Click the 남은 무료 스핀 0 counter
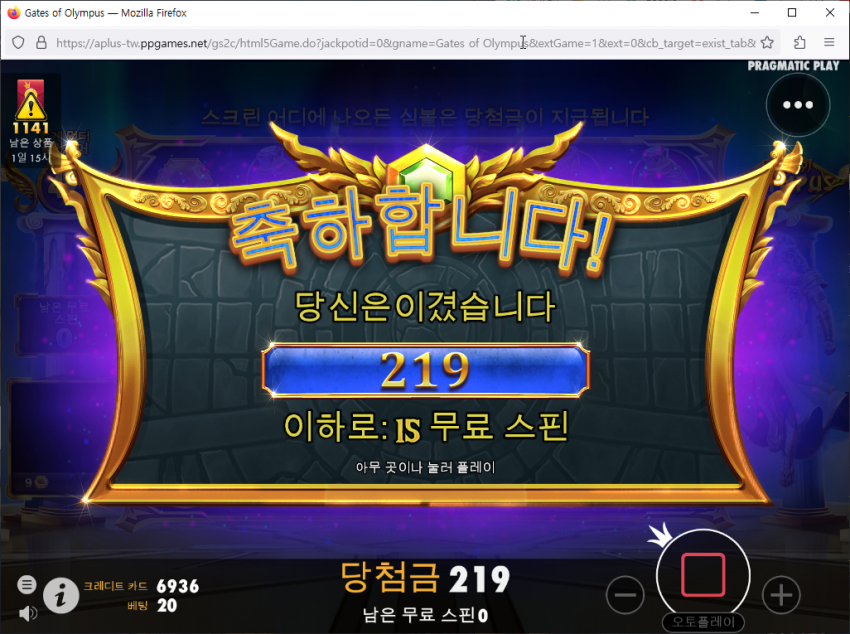850x634 pixels. (x=426, y=615)
